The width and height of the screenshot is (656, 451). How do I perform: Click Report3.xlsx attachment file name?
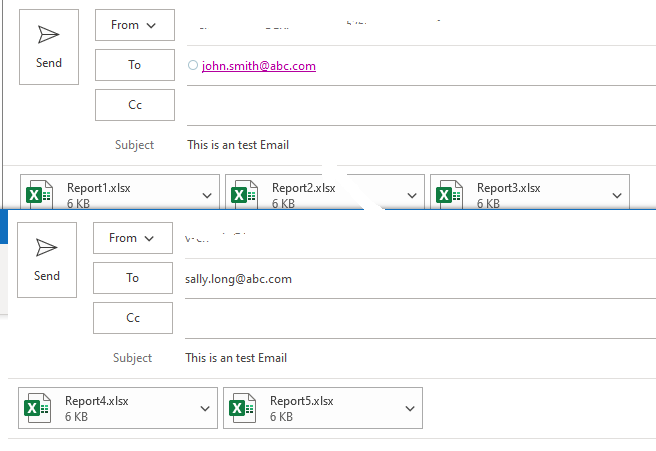[x=509, y=188]
